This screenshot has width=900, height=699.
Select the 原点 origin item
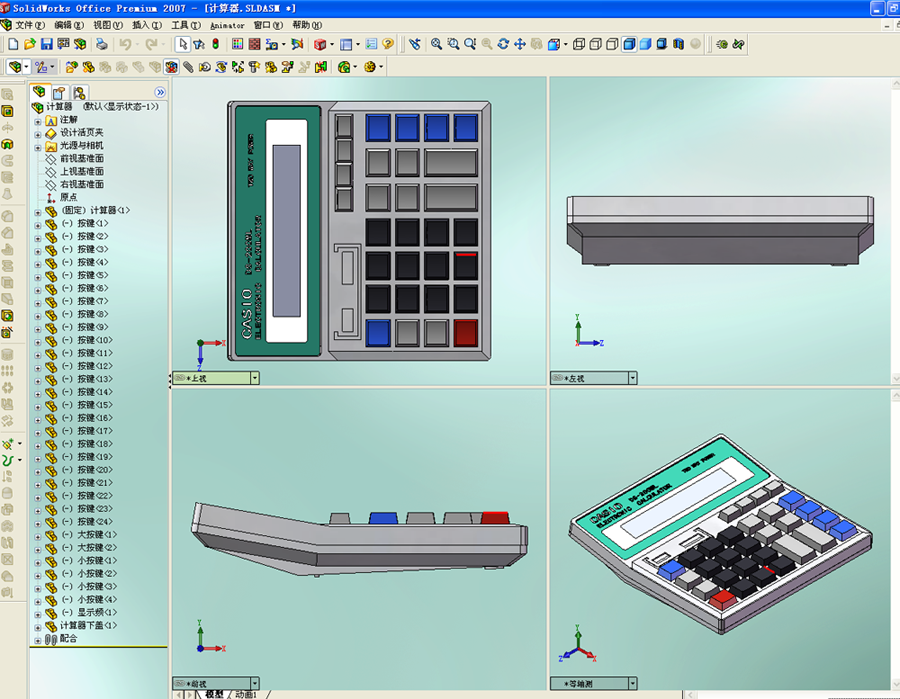[x=68, y=197]
